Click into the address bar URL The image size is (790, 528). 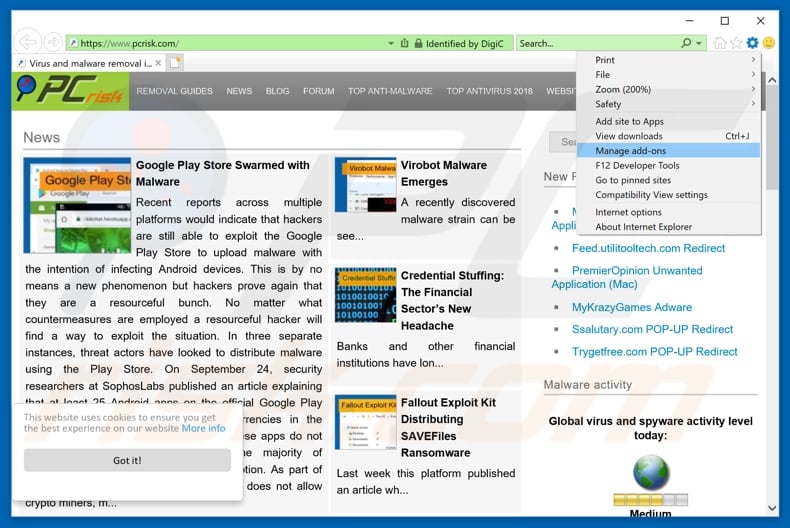[x=130, y=43]
